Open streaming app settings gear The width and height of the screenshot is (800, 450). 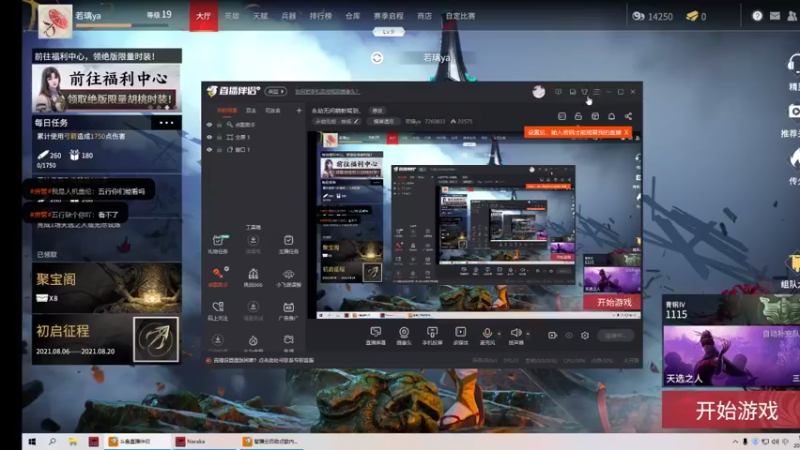[585, 335]
